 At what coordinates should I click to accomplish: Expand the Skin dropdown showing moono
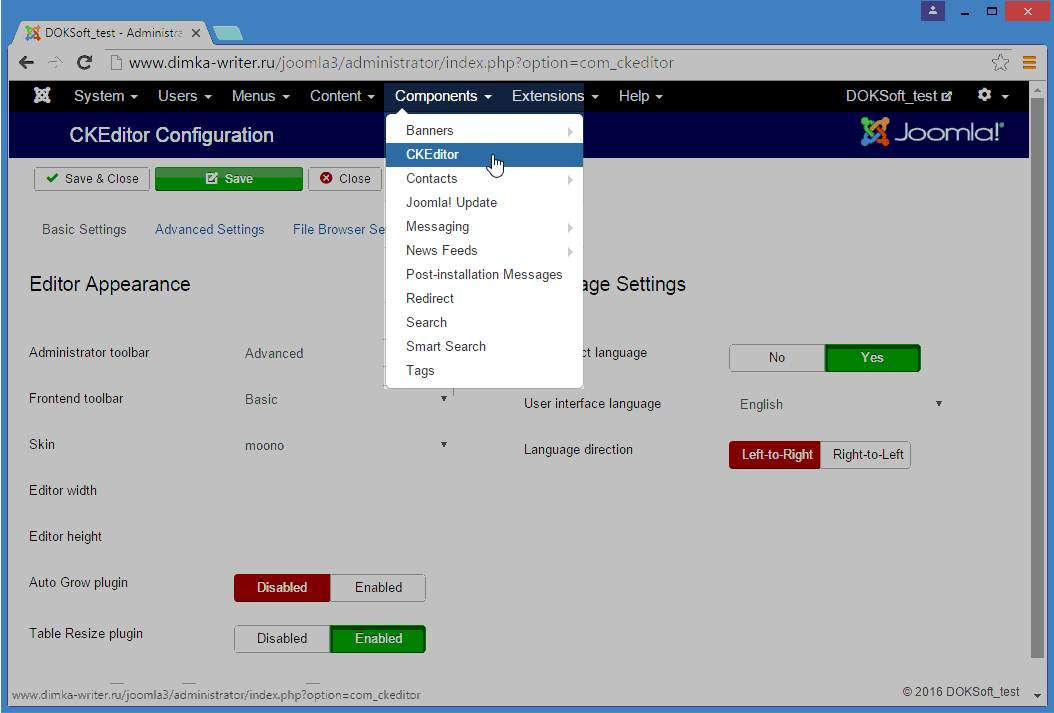click(346, 445)
